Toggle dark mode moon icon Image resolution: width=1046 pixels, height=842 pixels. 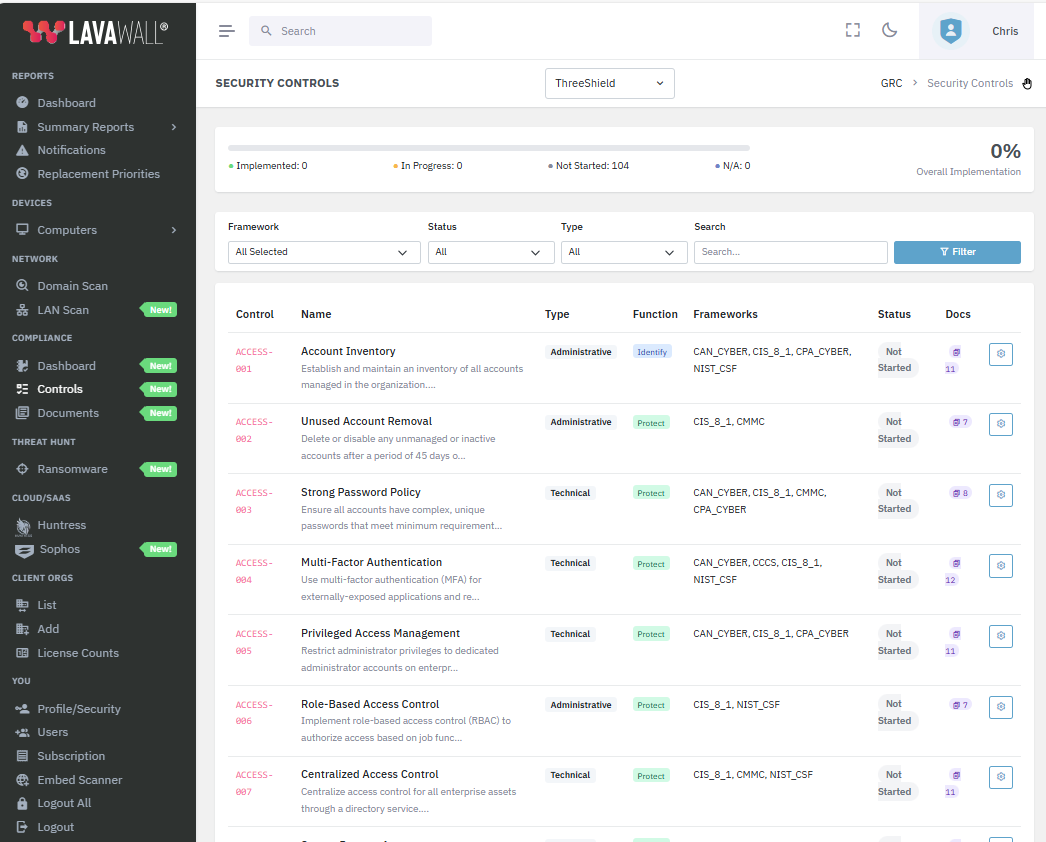(x=889, y=30)
